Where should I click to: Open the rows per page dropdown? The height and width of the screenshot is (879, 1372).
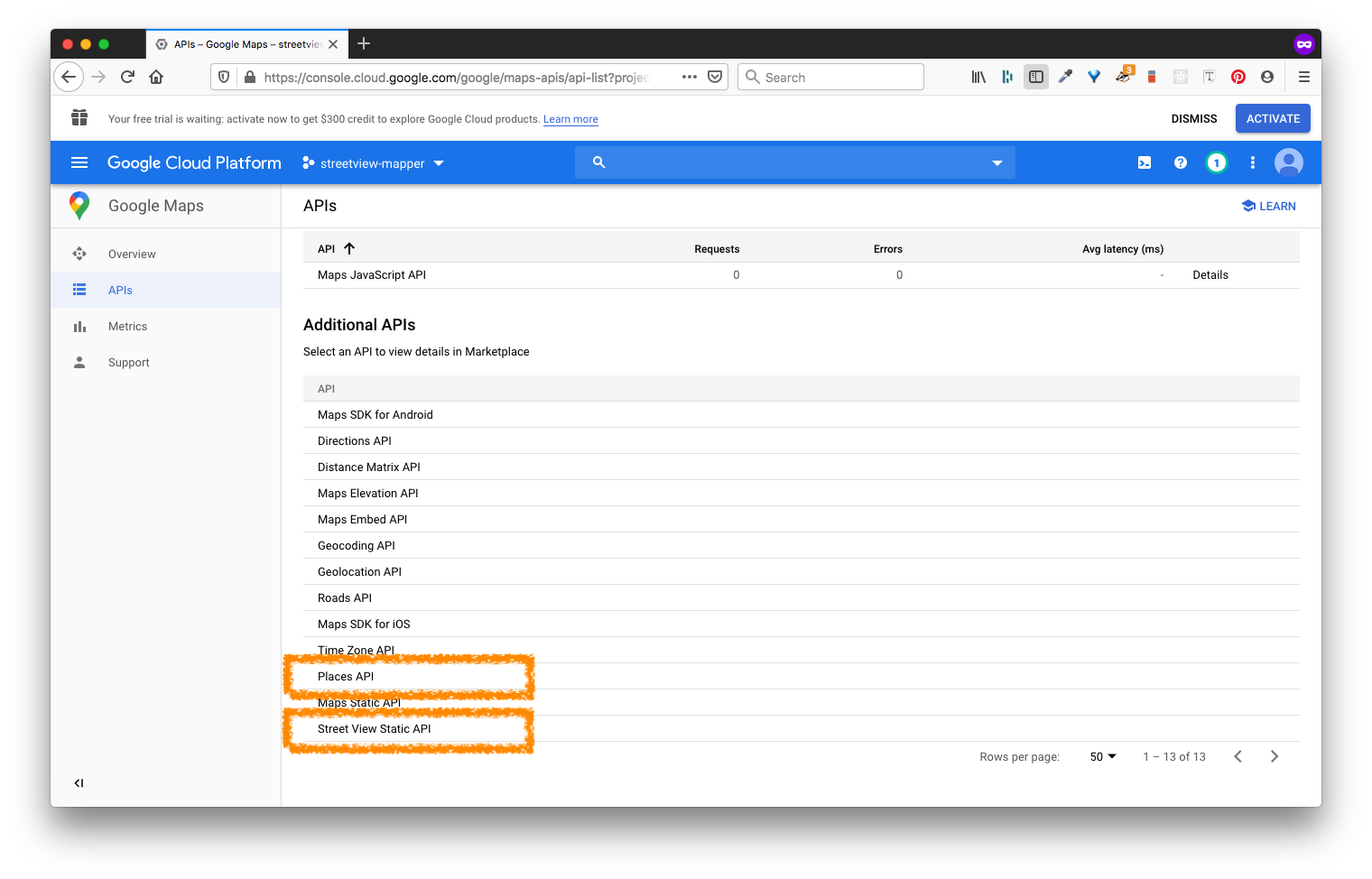(x=1102, y=756)
